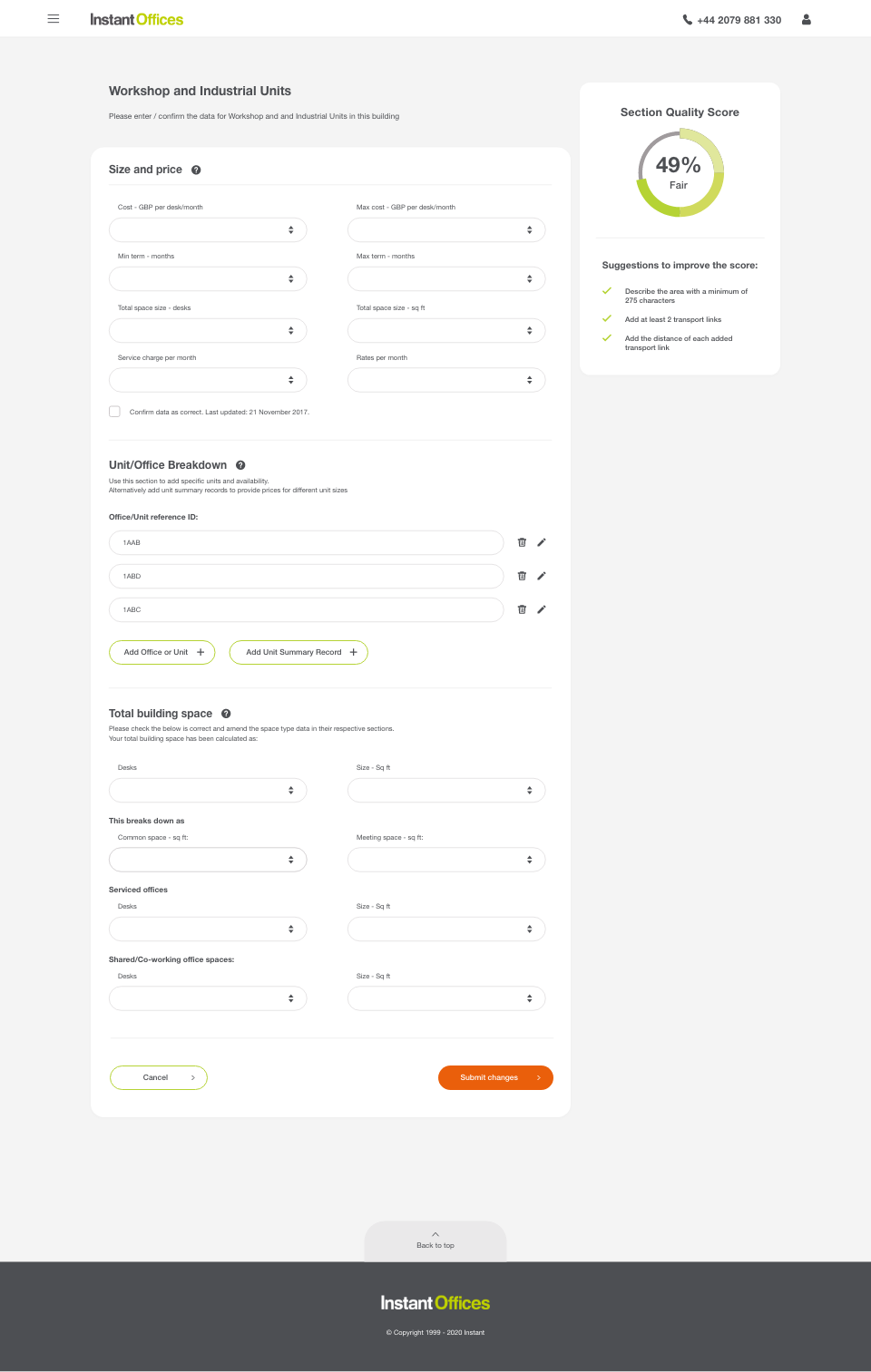Focus the 1ABC reference ID field
The height and width of the screenshot is (1372, 871).
coord(307,609)
